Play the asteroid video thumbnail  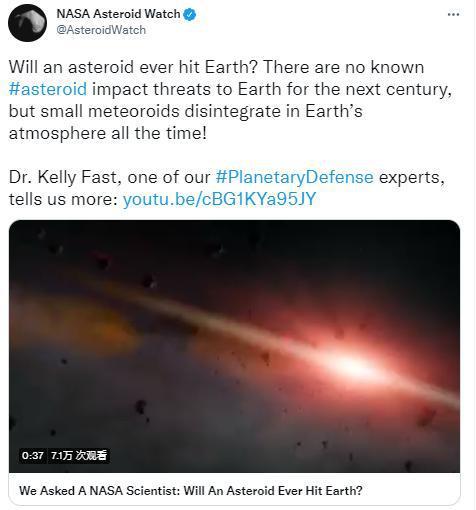tap(234, 346)
